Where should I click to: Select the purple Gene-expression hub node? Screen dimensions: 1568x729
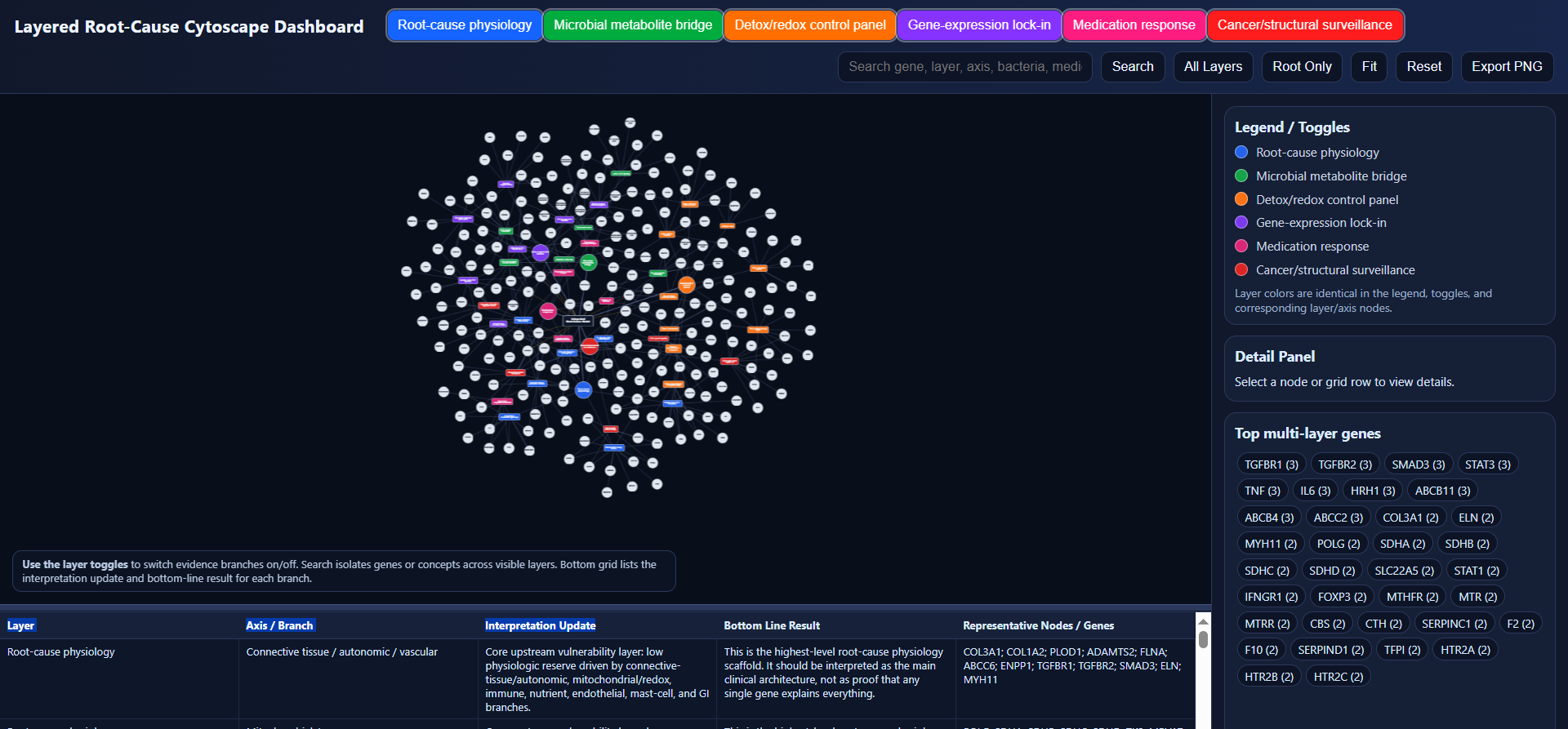(x=541, y=253)
